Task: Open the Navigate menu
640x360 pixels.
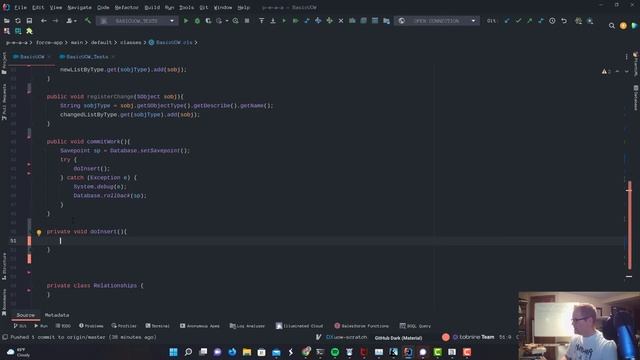Action: tap(79, 7)
